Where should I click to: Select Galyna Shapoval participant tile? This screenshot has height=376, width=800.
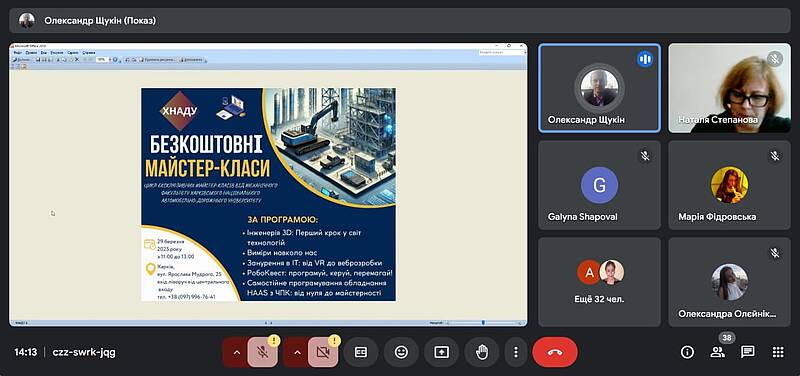599,185
